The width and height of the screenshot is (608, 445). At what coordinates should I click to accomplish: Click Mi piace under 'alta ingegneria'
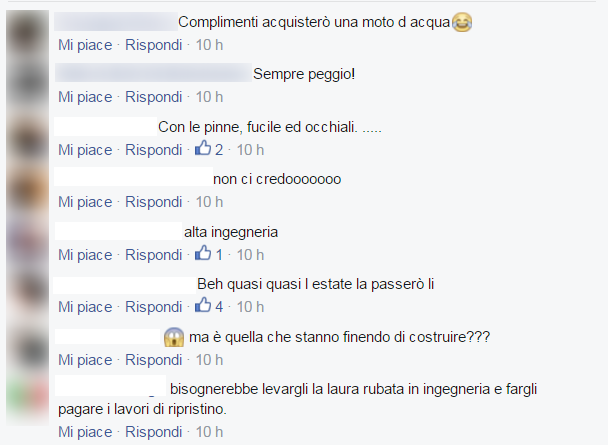[x=85, y=255]
